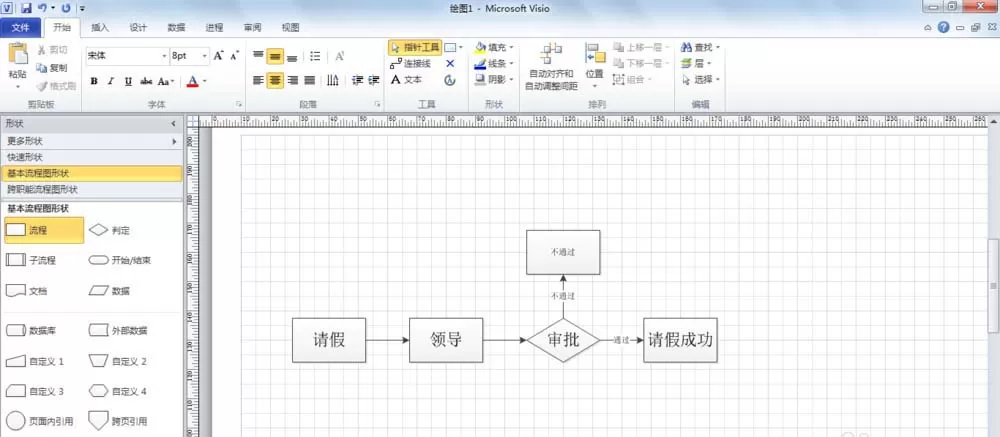Select the 连接线 connector tool
1000x437 pixels.
(x=410, y=63)
